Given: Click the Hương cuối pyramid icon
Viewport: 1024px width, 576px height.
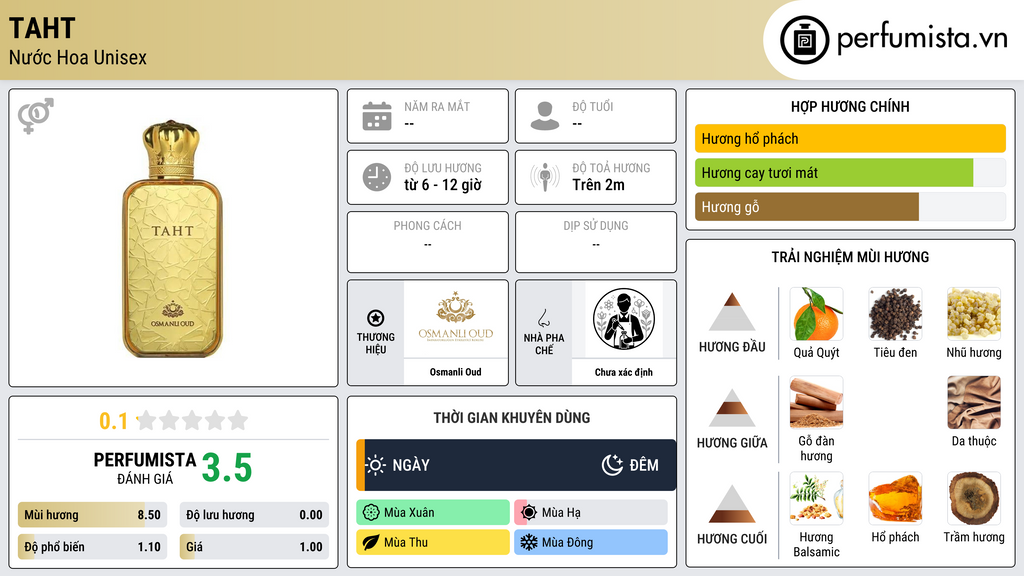Looking at the screenshot, I should (x=732, y=504).
